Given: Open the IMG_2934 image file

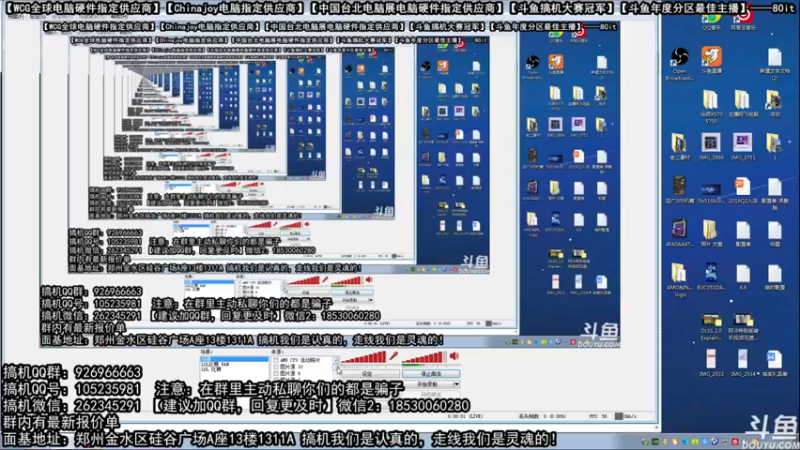Looking at the screenshot, I should coord(742,363).
